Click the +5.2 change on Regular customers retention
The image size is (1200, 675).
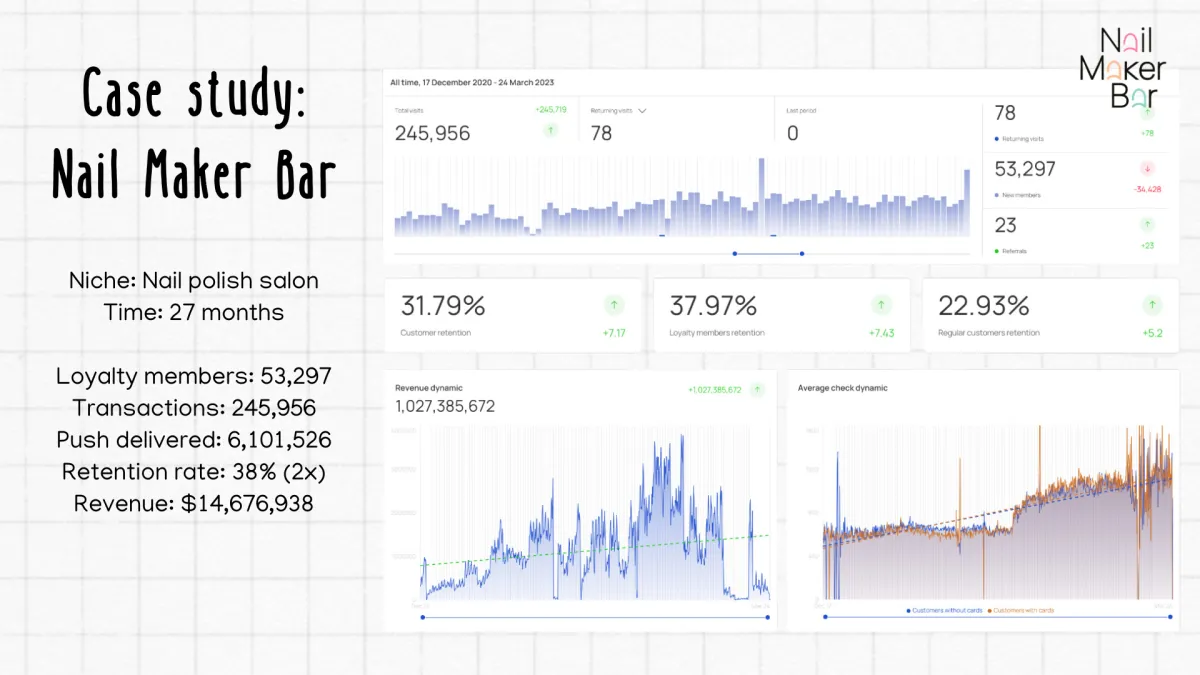point(1152,333)
